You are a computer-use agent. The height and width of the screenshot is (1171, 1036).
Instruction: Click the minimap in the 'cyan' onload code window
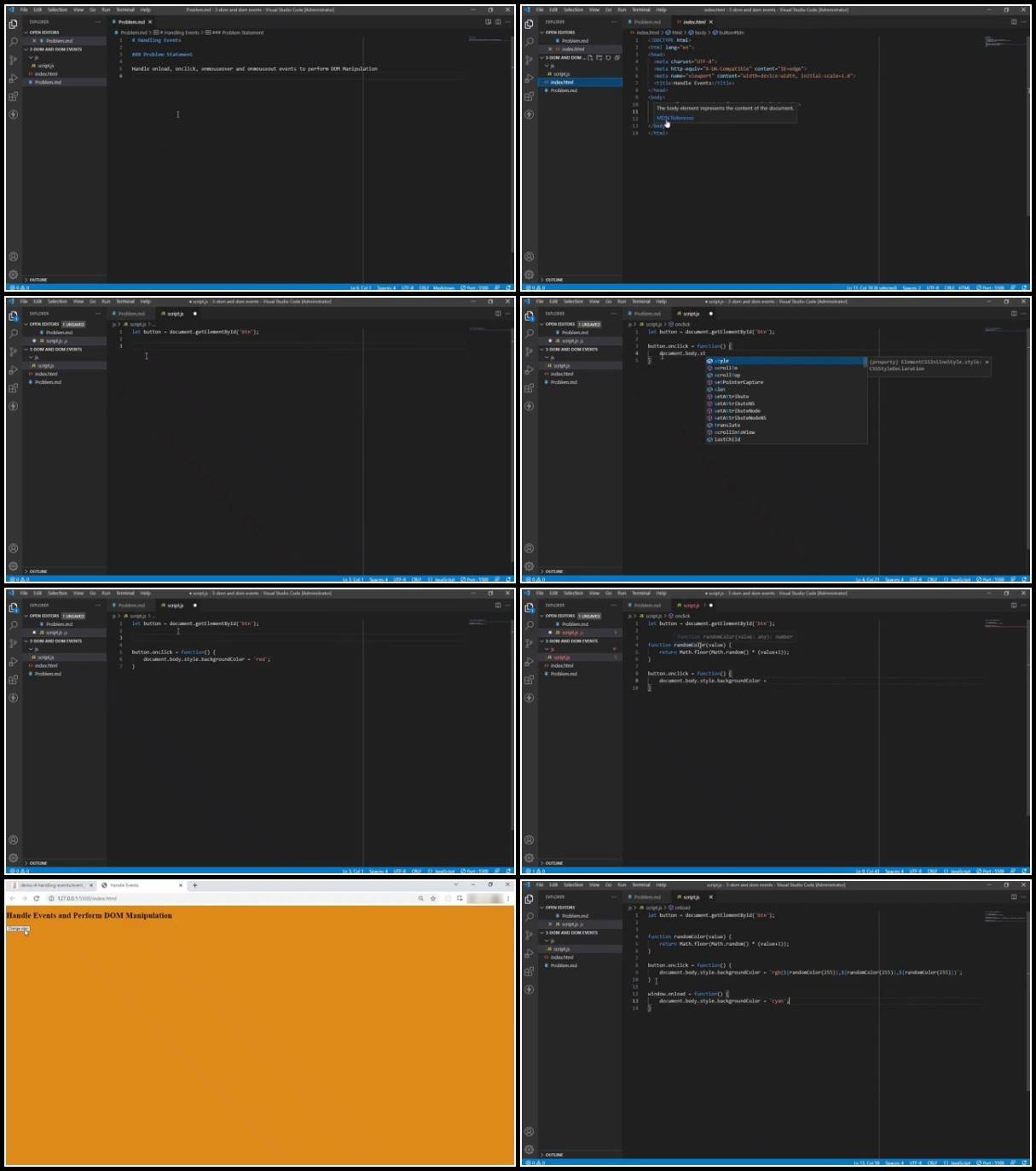(x=1004, y=918)
